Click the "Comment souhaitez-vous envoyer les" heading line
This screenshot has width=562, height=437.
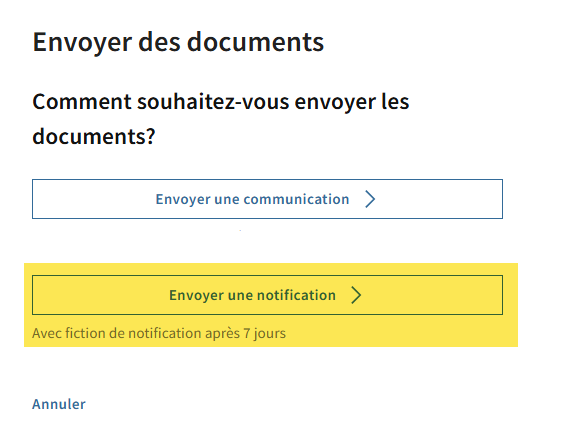220,102
